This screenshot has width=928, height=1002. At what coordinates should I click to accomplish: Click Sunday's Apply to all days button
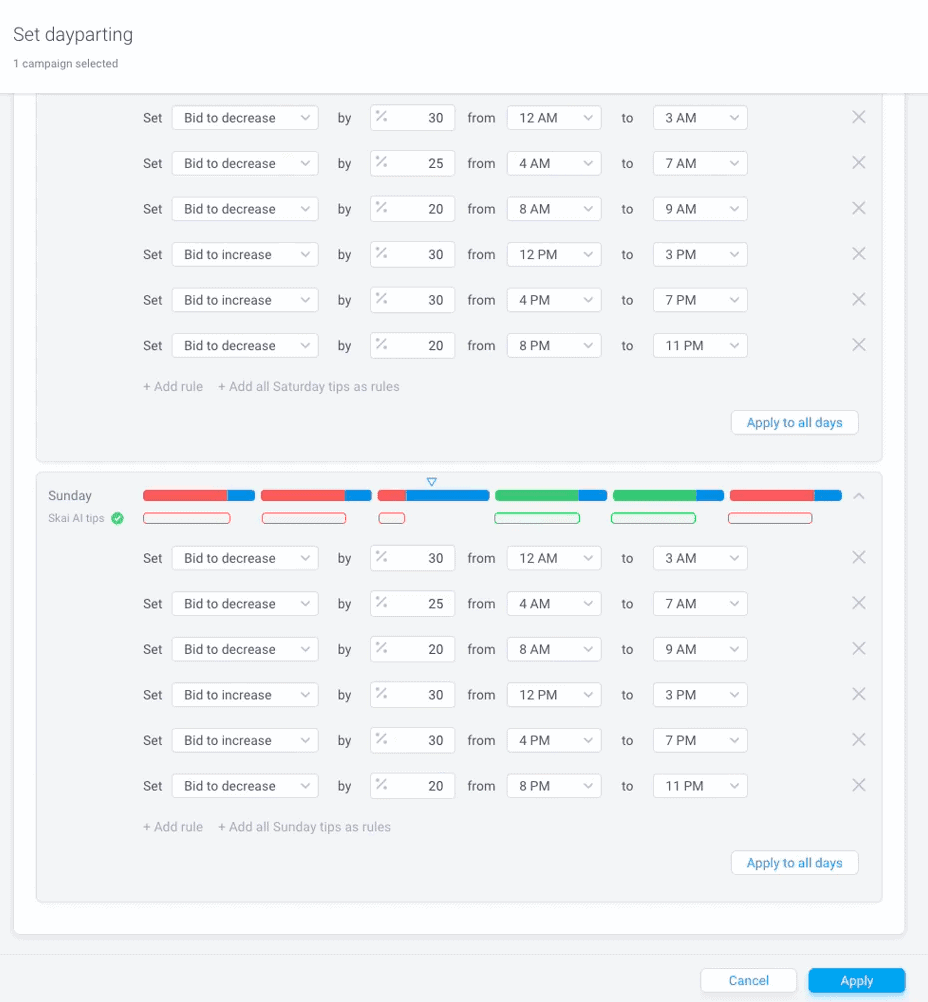coord(794,862)
